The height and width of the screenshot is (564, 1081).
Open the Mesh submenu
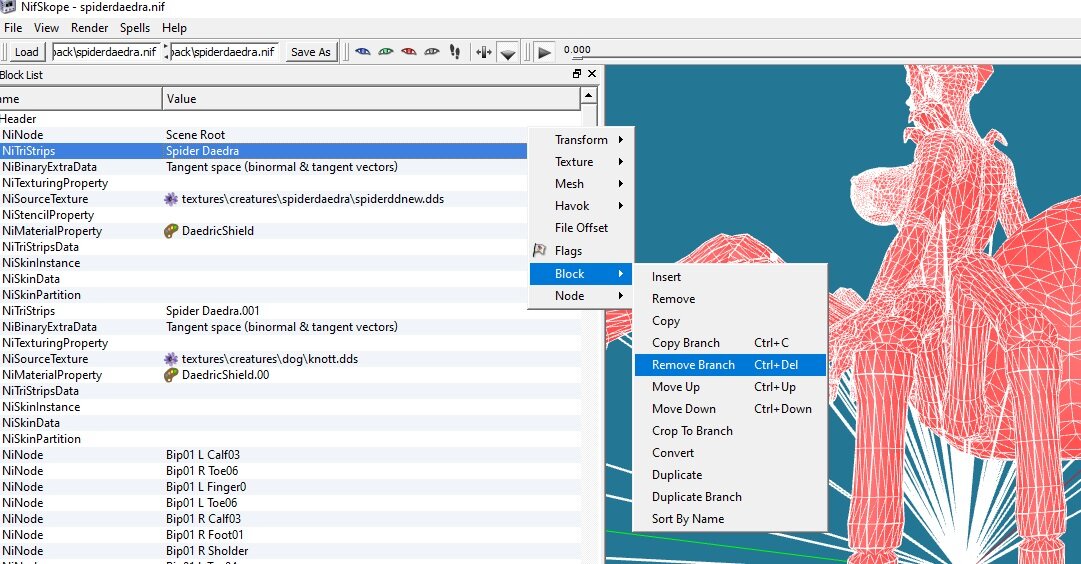coord(581,184)
